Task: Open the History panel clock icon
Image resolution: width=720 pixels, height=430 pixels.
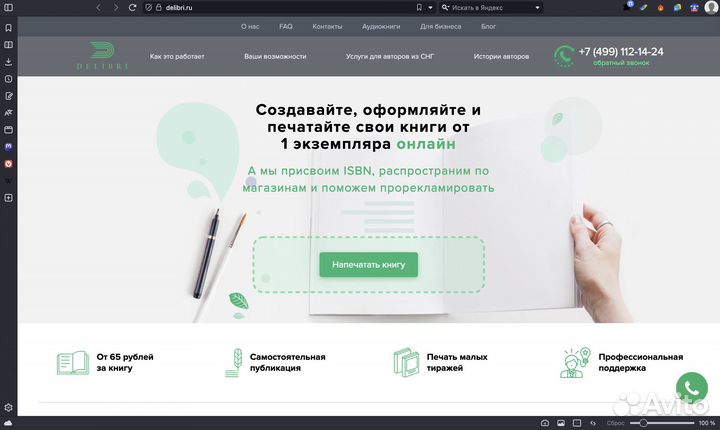Action: click(8, 79)
